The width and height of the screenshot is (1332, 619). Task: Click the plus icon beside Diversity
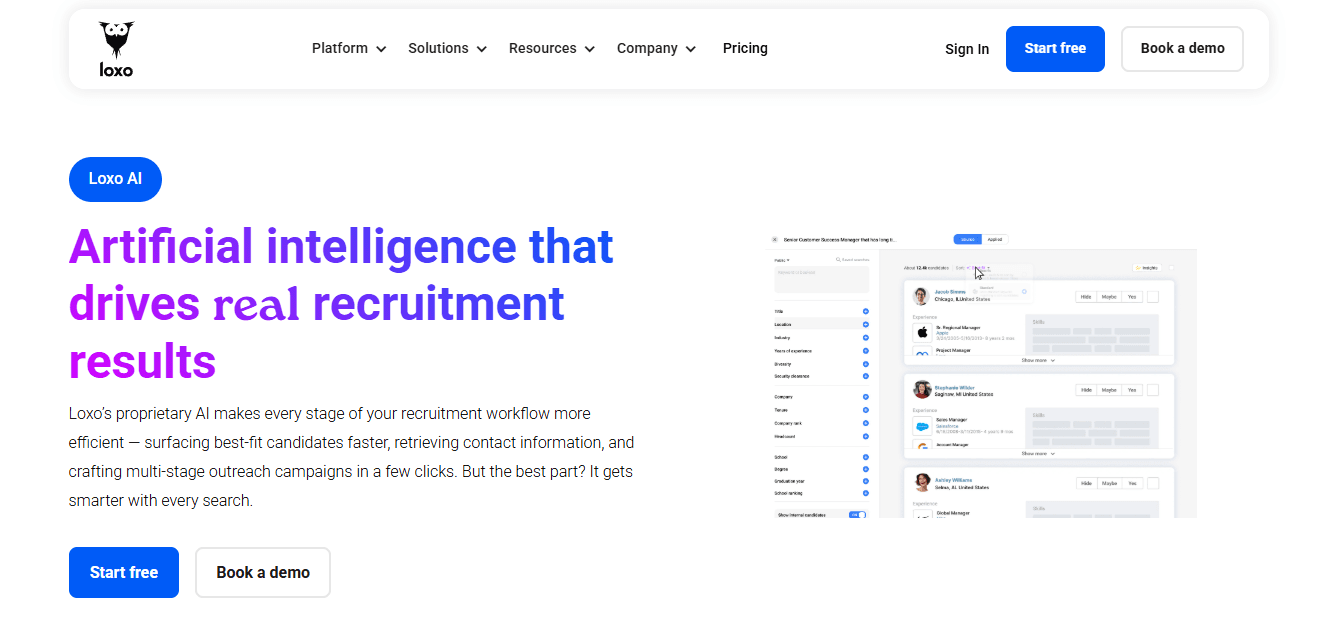[x=866, y=364]
